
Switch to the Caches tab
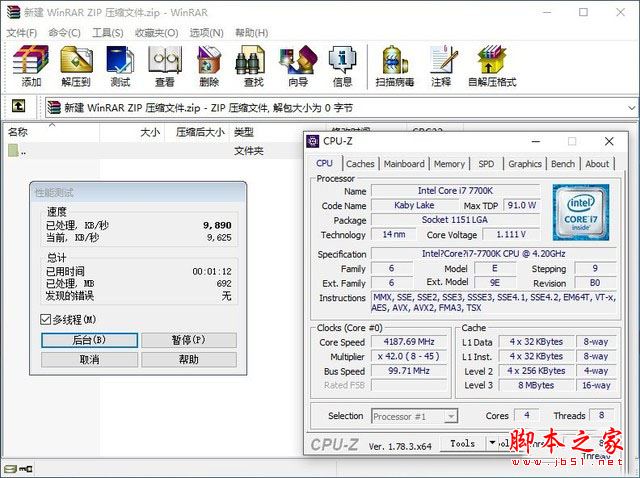(360, 164)
